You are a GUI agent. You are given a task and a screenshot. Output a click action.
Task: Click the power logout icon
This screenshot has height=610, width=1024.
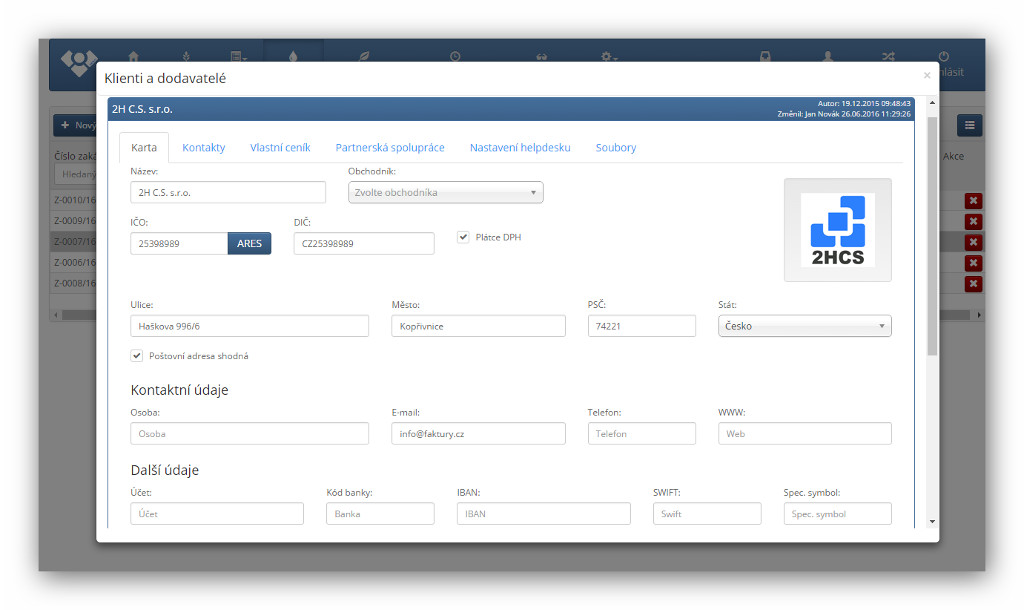[x=943, y=56]
